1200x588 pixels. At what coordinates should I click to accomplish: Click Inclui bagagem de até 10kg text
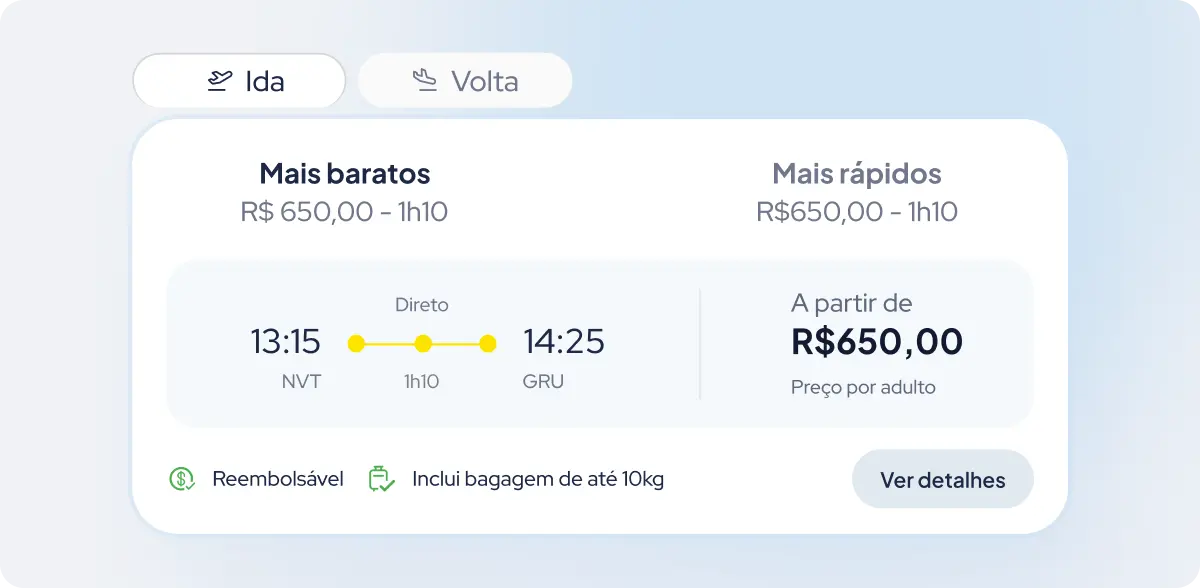[x=538, y=479]
